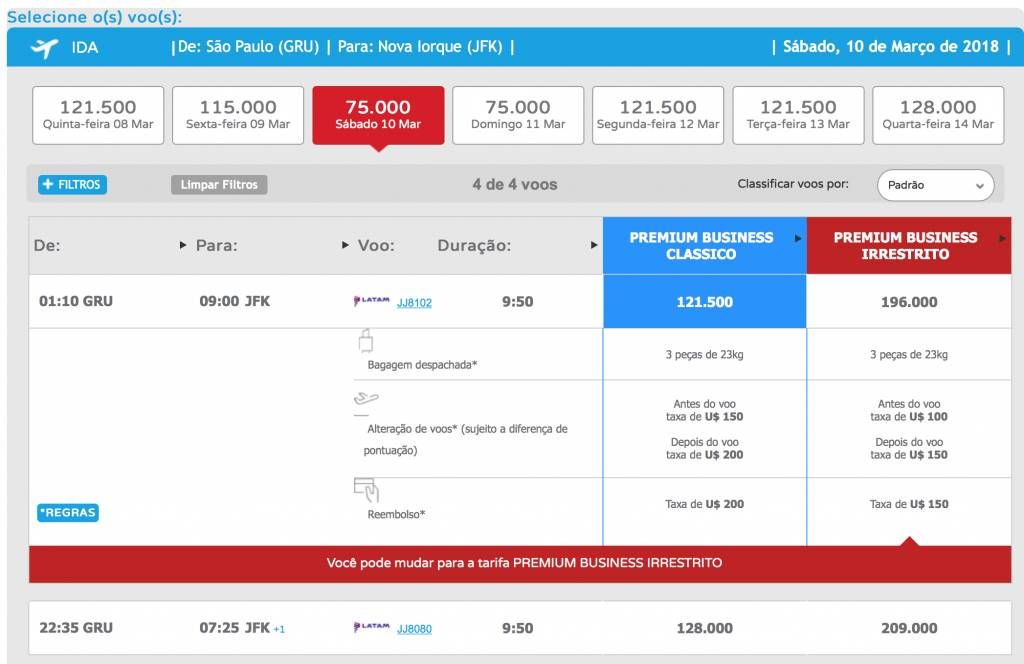
Task: Sort by the Duração column arrow
Action: [x=594, y=245]
